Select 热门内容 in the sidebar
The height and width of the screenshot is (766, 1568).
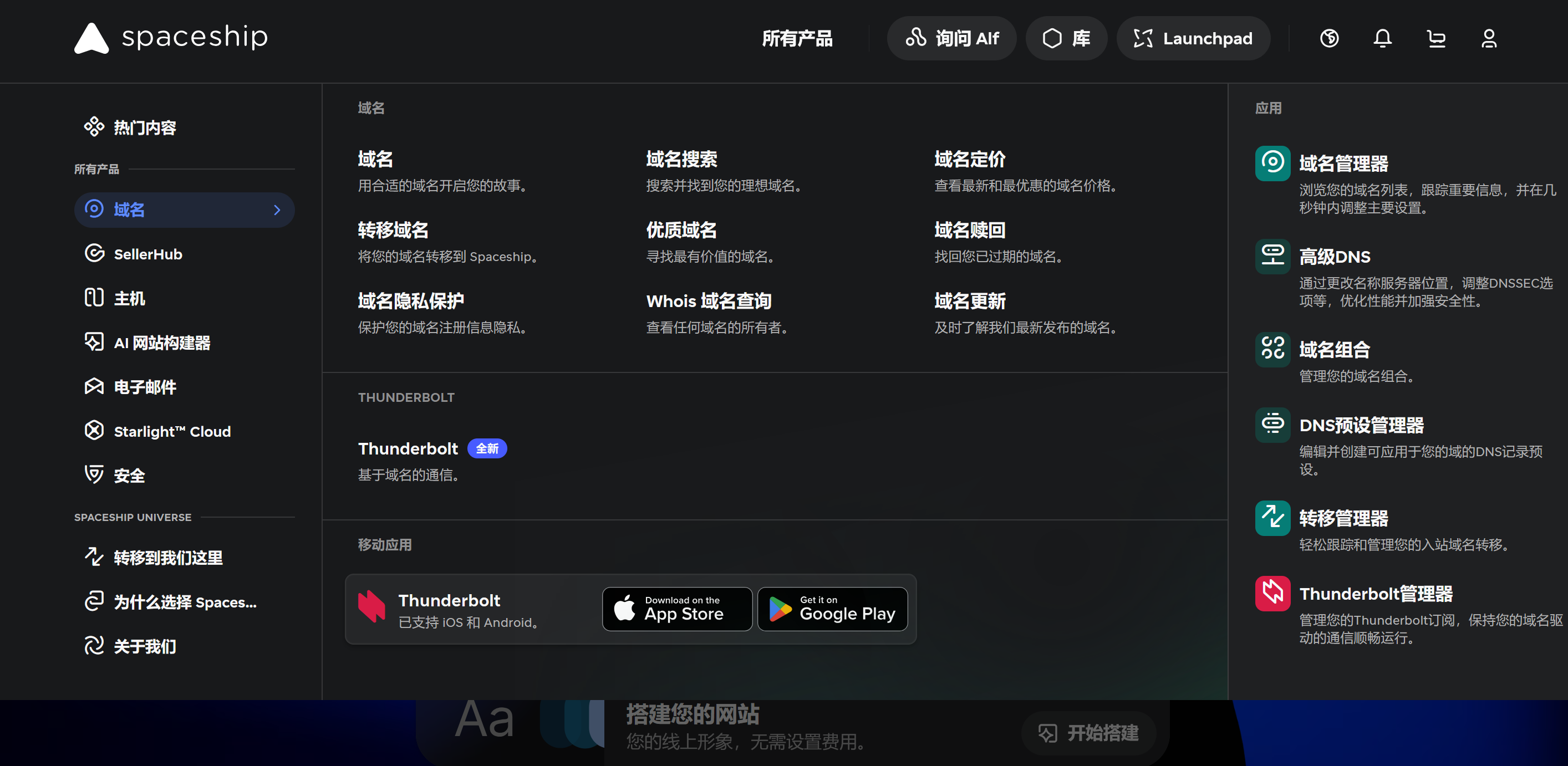[x=184, y=127]
